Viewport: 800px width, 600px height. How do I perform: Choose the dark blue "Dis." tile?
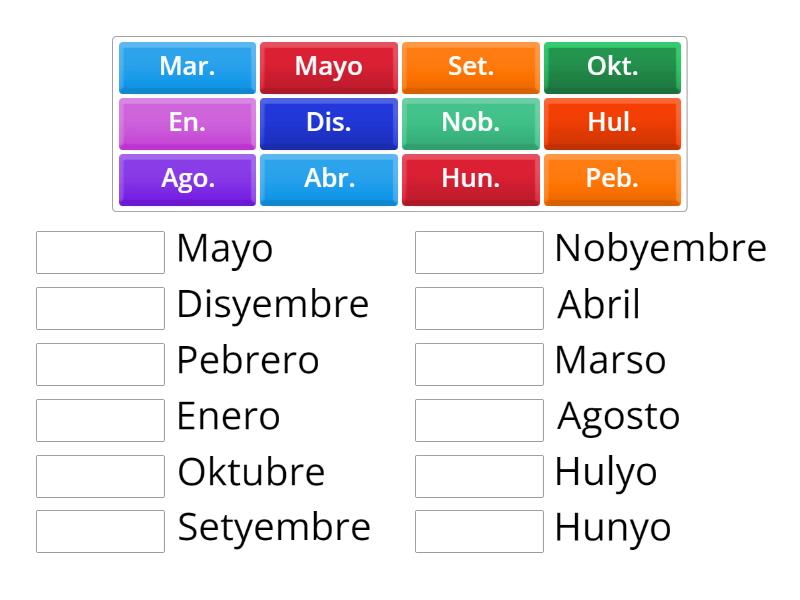click(329, 123)
